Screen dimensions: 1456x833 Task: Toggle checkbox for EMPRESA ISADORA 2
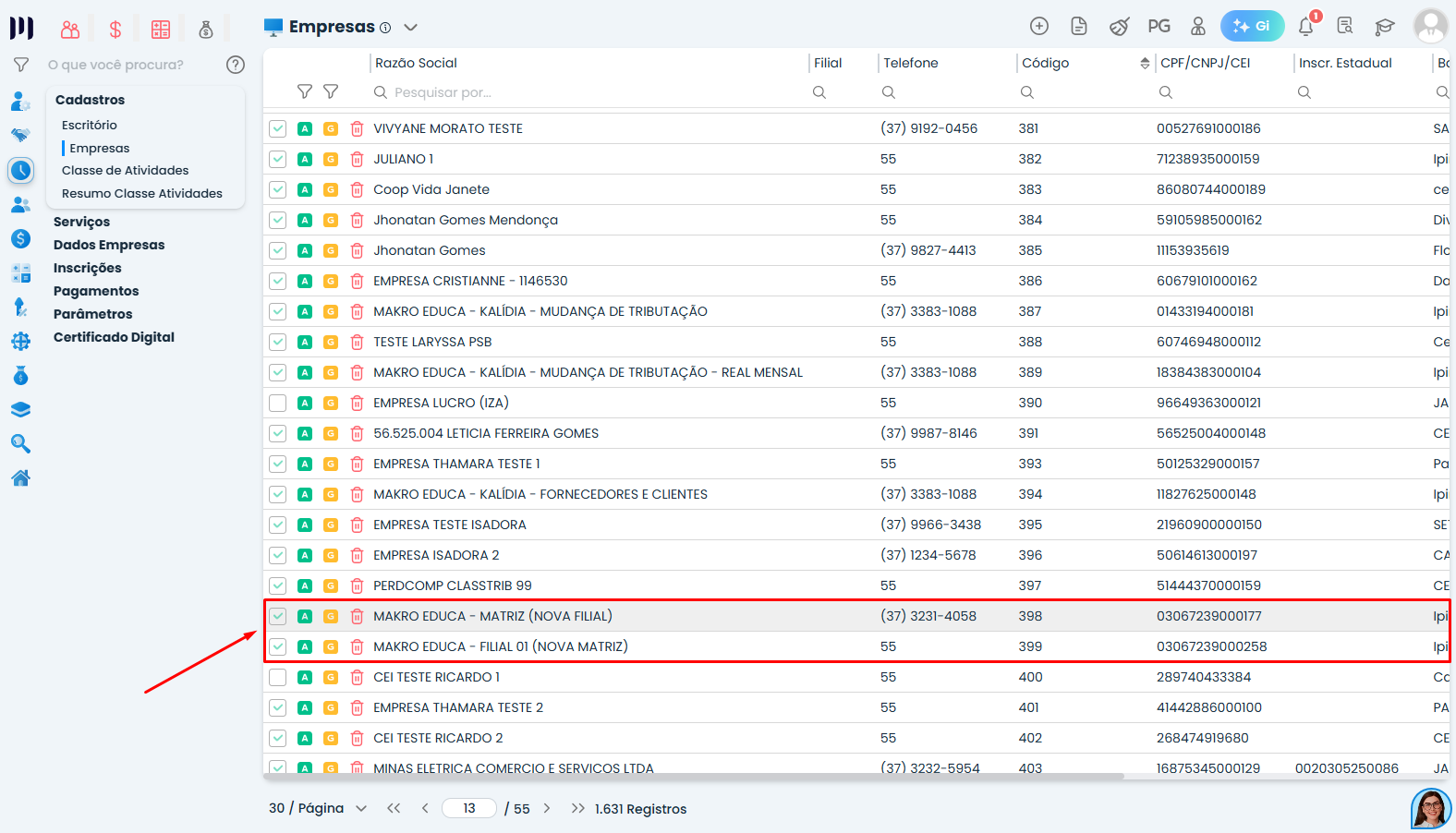pyautogui.click(x=277, y=555)
